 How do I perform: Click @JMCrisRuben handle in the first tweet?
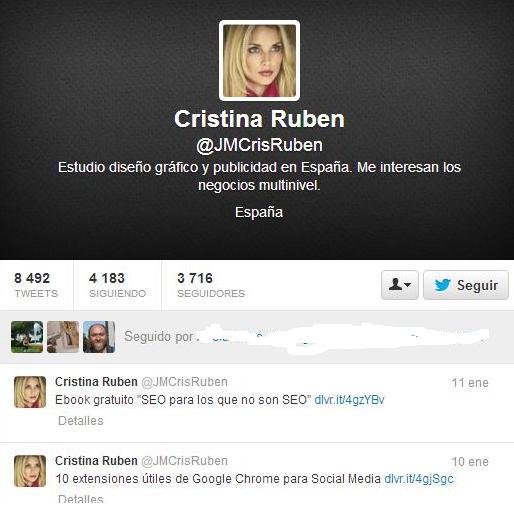(x=184, y=382)
